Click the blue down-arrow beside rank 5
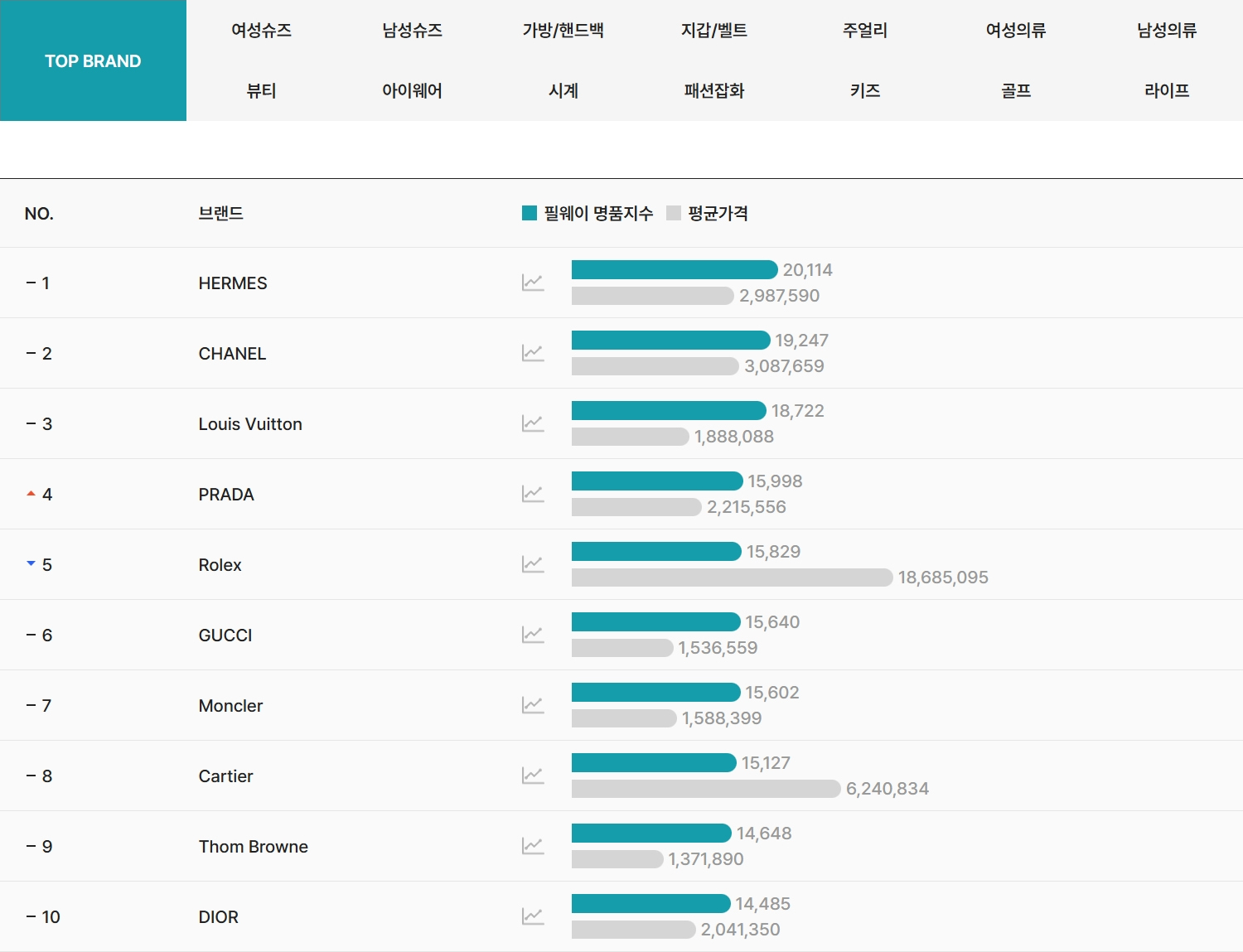Screen dimensions: 1243x952 pyautogui.click(x=31, y=563)
